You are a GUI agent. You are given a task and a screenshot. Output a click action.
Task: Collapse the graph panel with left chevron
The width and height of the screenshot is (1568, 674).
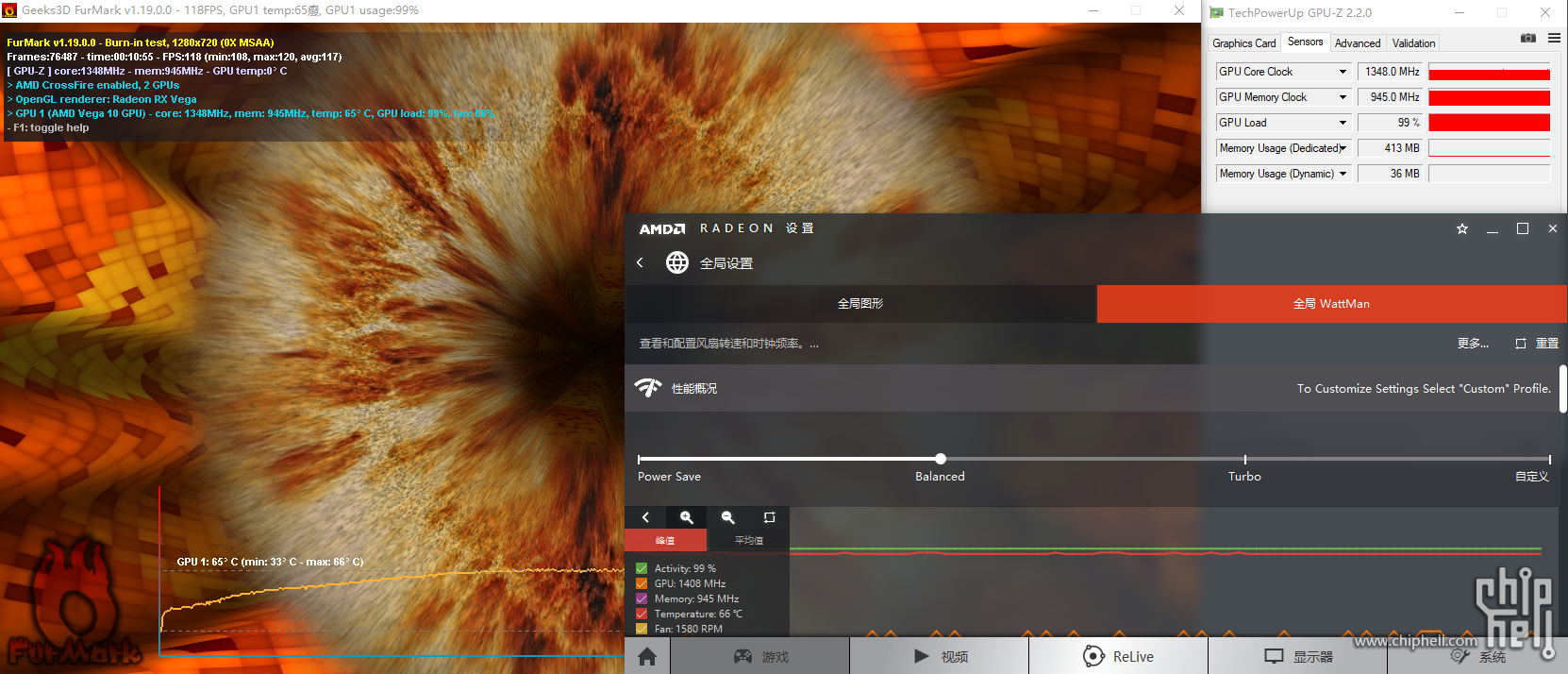[645, 517]
